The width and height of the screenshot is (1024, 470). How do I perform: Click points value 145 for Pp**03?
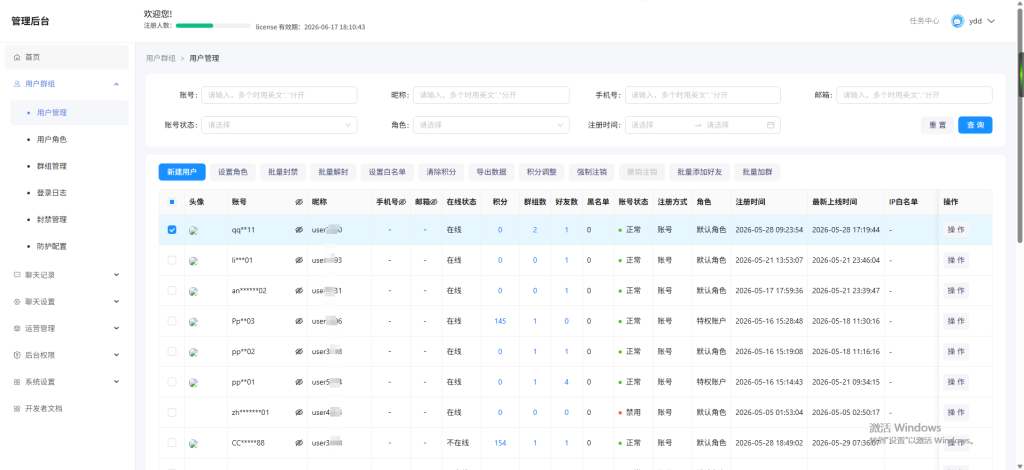click(500, 321)
